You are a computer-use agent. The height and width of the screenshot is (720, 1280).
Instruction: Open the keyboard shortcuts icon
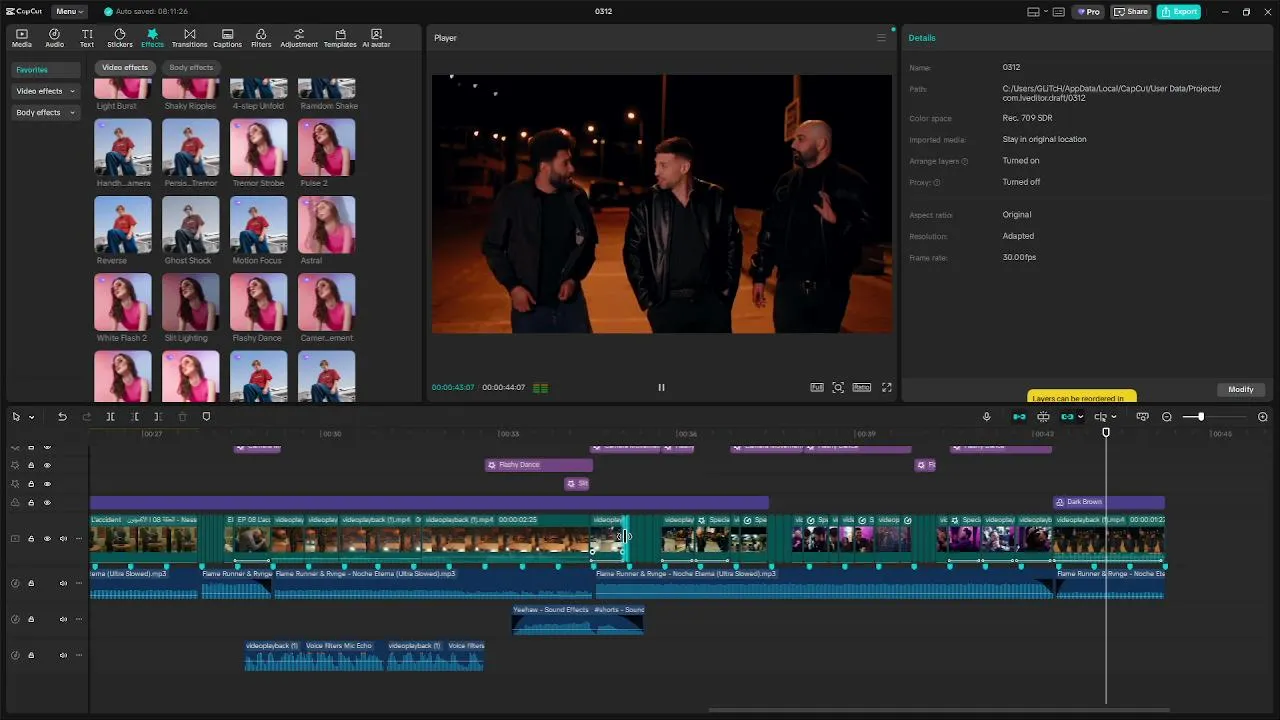click(1059, 12)
